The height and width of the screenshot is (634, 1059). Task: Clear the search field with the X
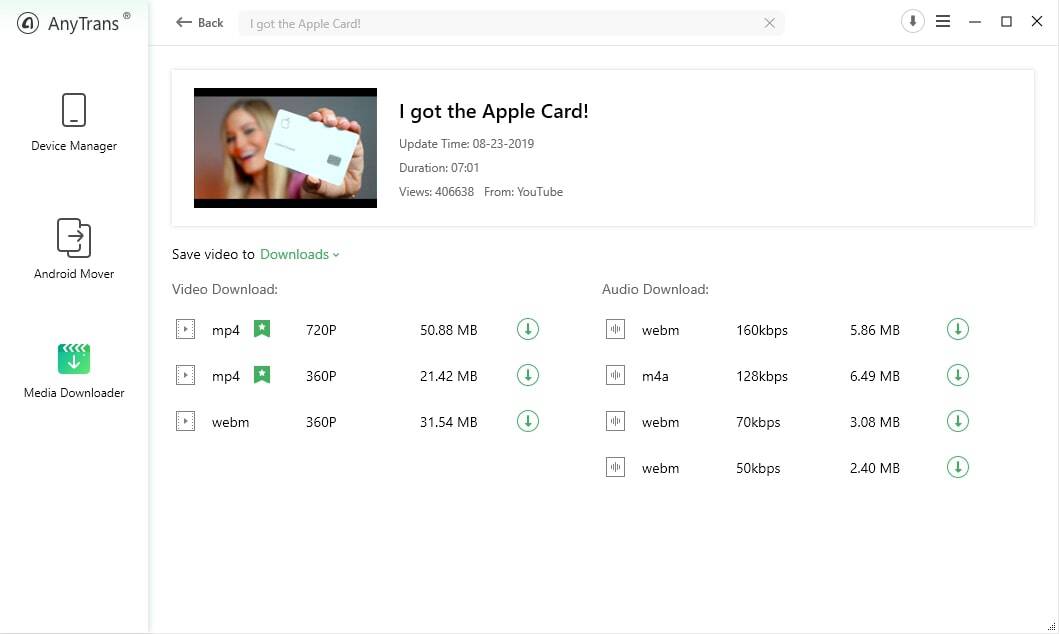coord(769,23)
